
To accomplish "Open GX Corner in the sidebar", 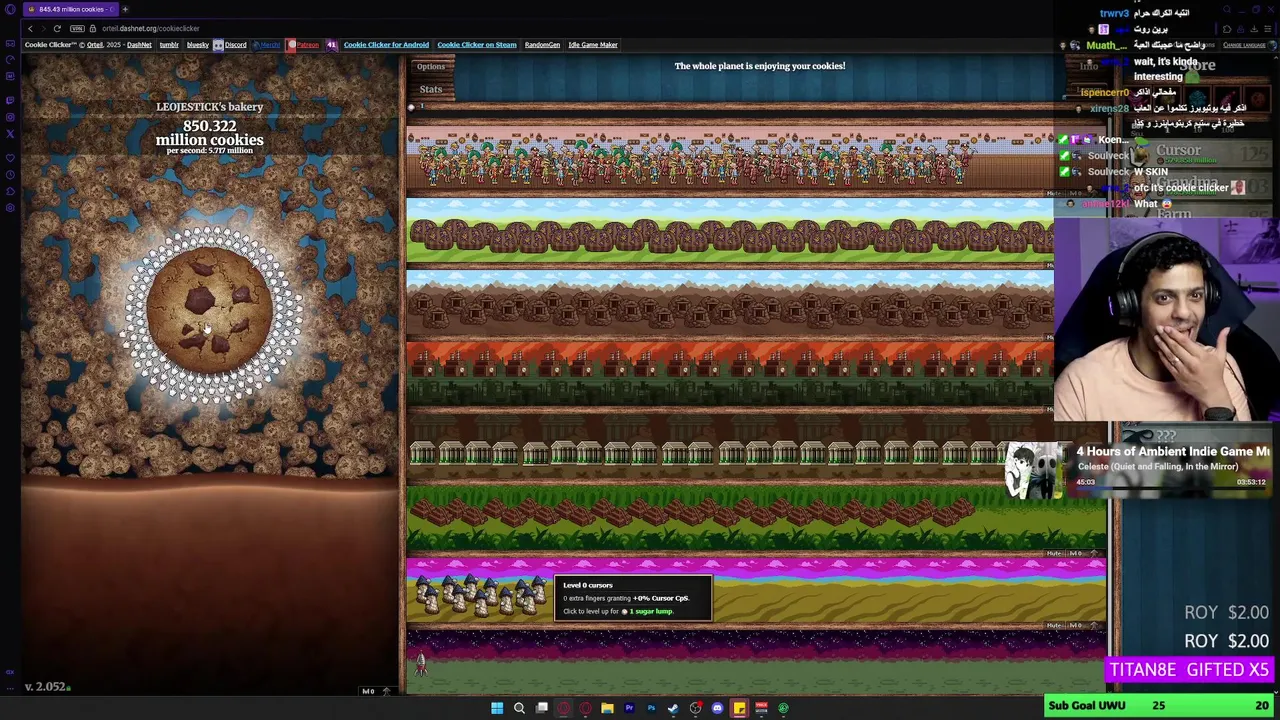I will pyautogui.click(x=10, y=43).
